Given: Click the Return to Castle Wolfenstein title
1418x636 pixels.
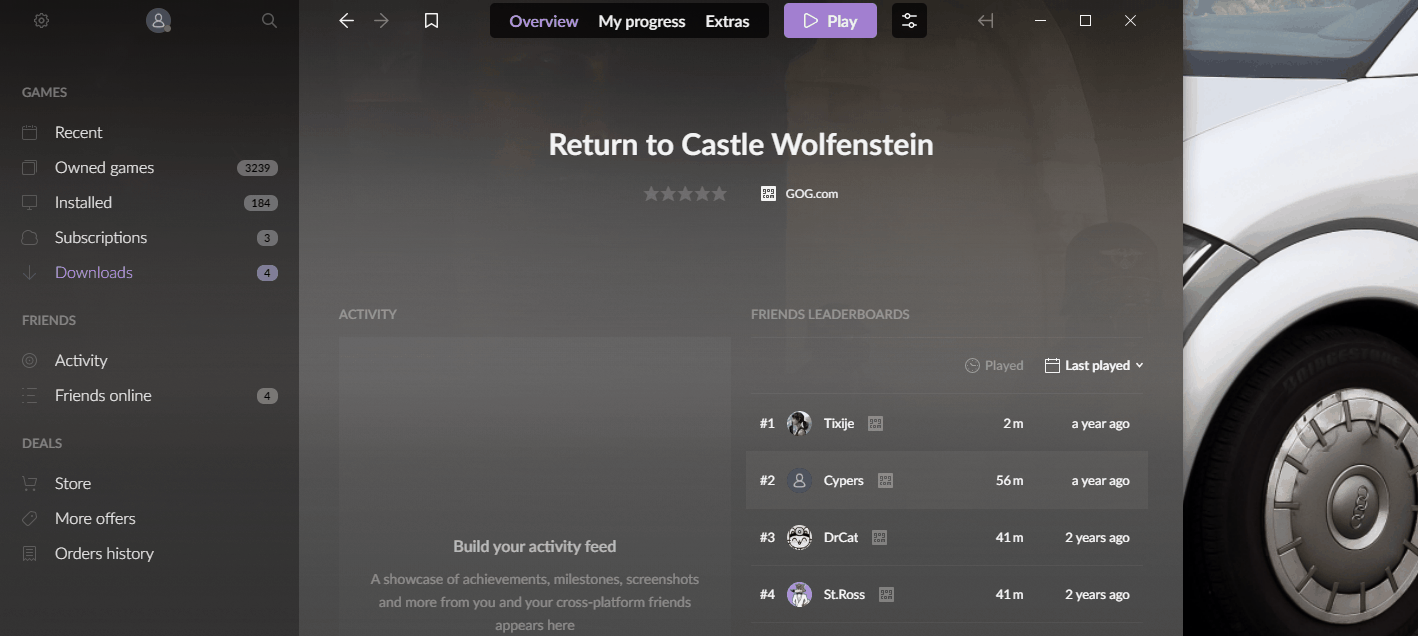Looking at the screenshot, I should pos(741,144).
